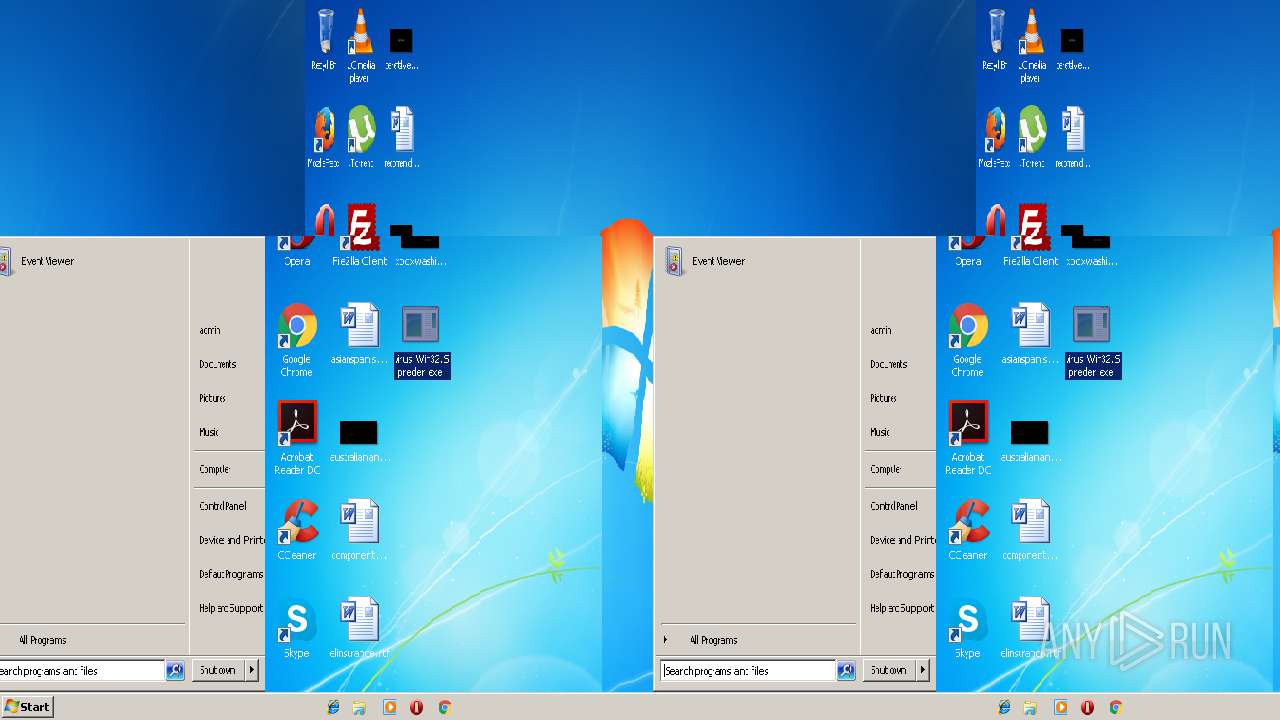Viewport: 1280px width, 720px height.
Task: Open Recycle Bin on the left desktop copy
Action: coord(324,40)
